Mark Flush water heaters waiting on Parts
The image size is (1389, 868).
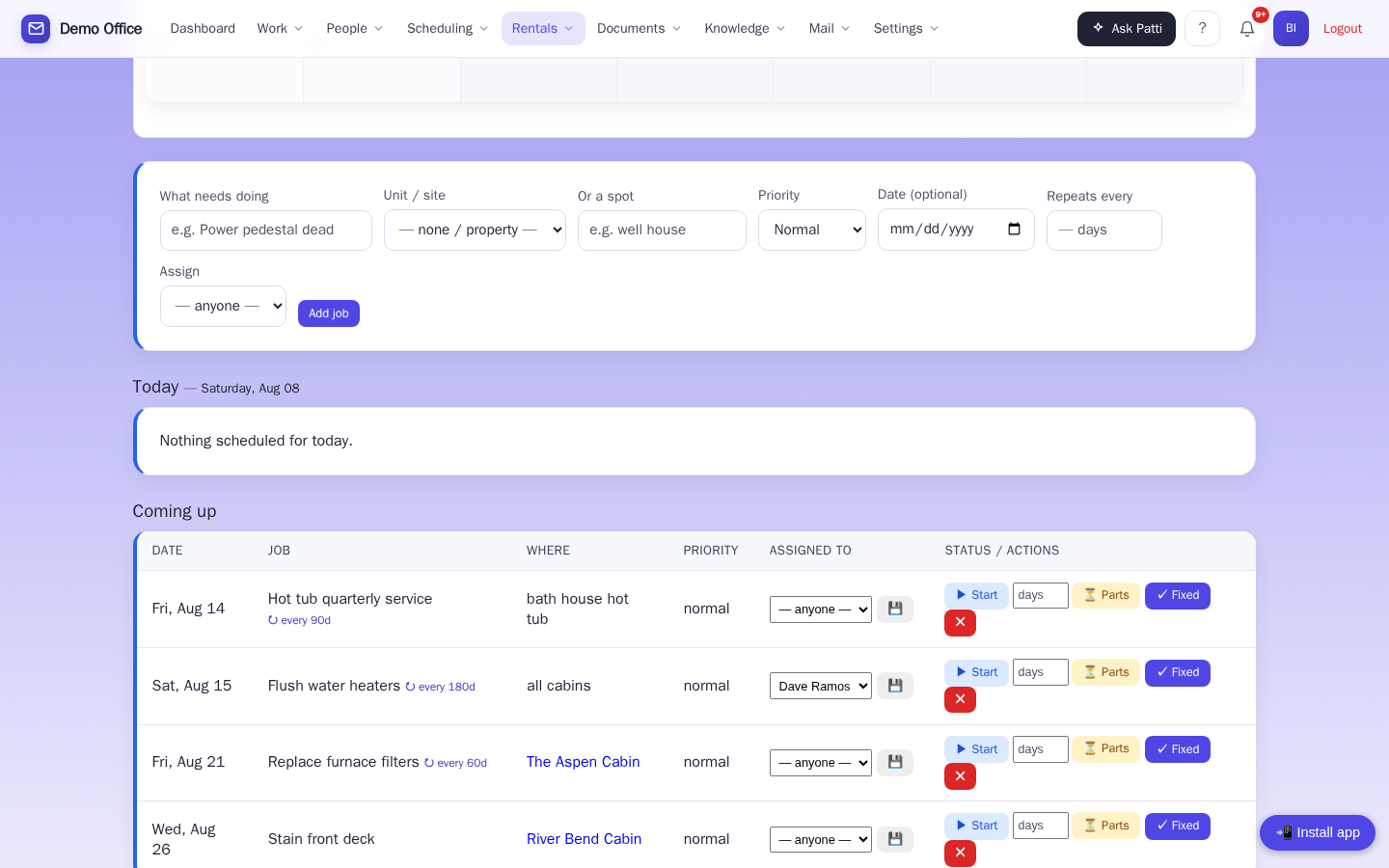(x=1106, y=672)
